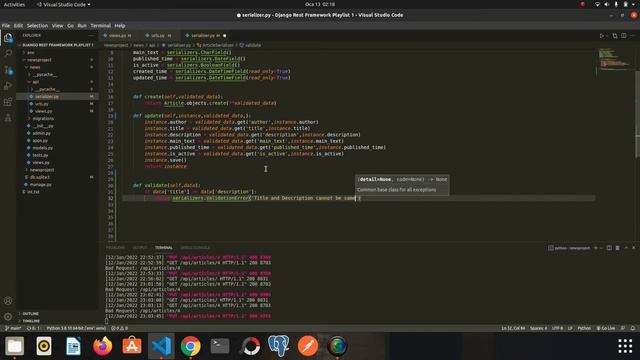Open the Search view in activity bar
640x360 pixels.
[x=8, y=53]
